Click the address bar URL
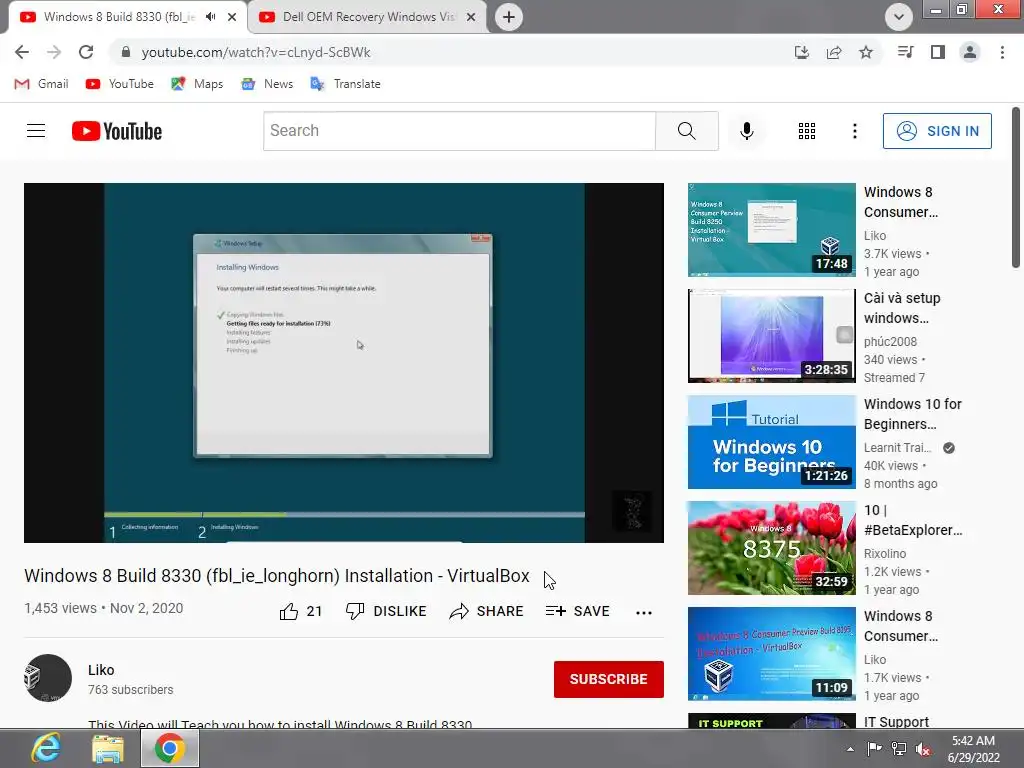Viewport: 1024px width, 768px height. [256, 52]
